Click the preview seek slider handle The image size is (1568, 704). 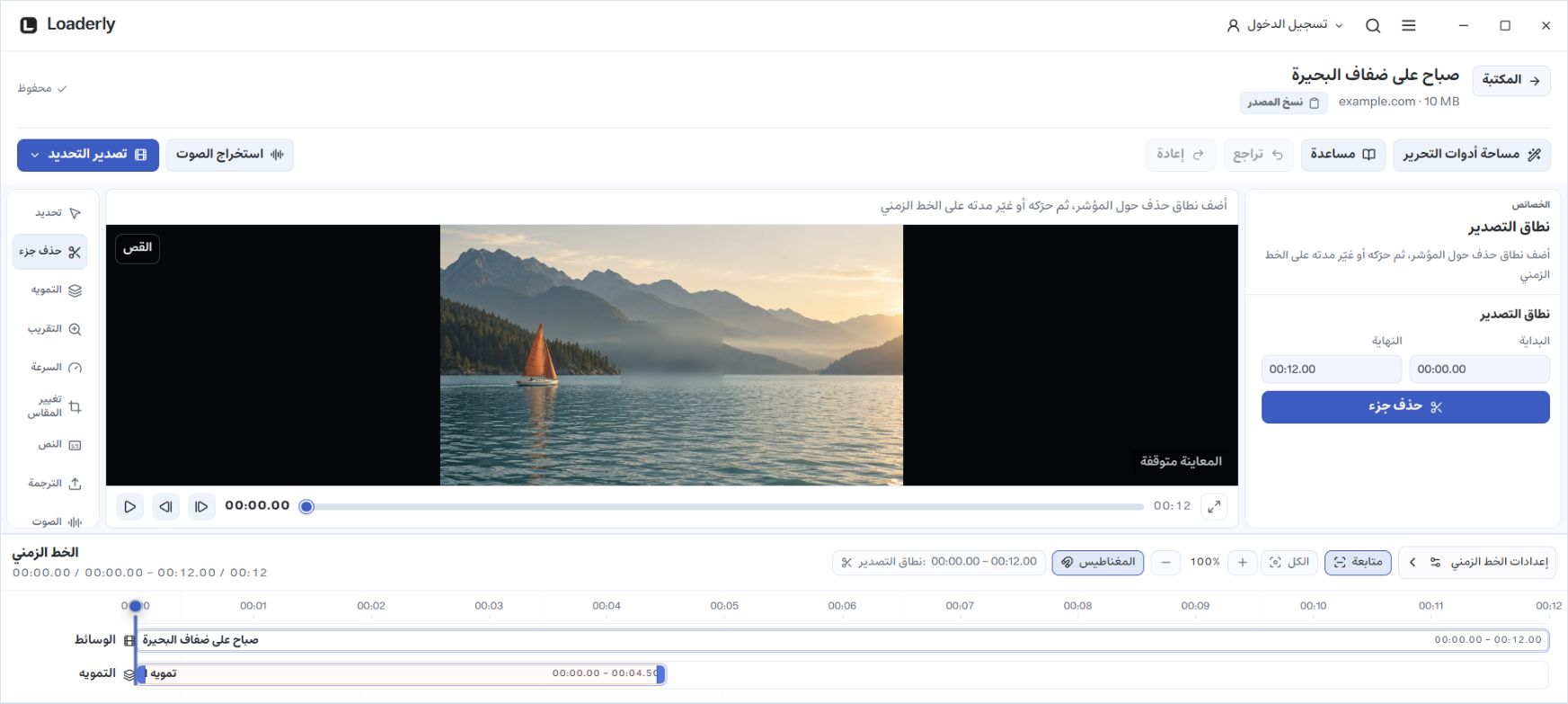tap(306, 507)
